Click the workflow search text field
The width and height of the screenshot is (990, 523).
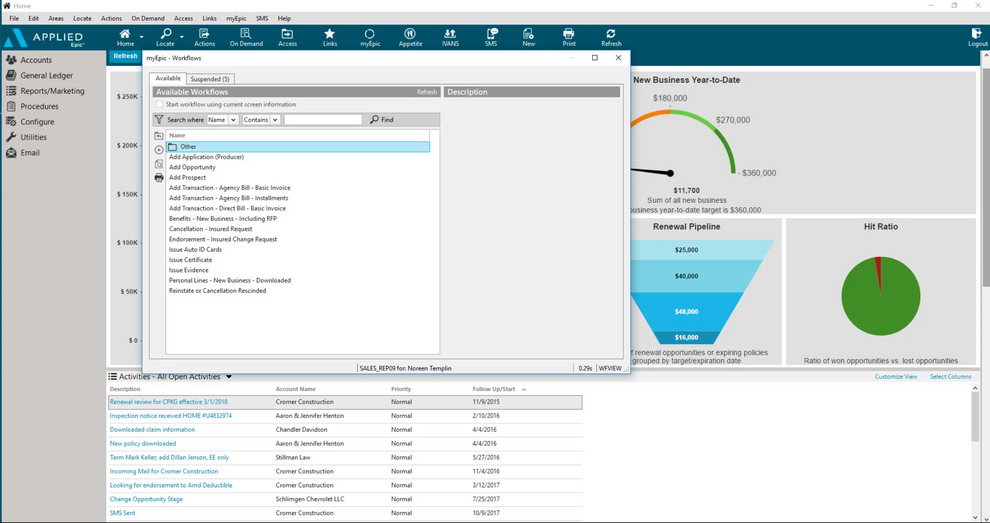tap(323, 120)
